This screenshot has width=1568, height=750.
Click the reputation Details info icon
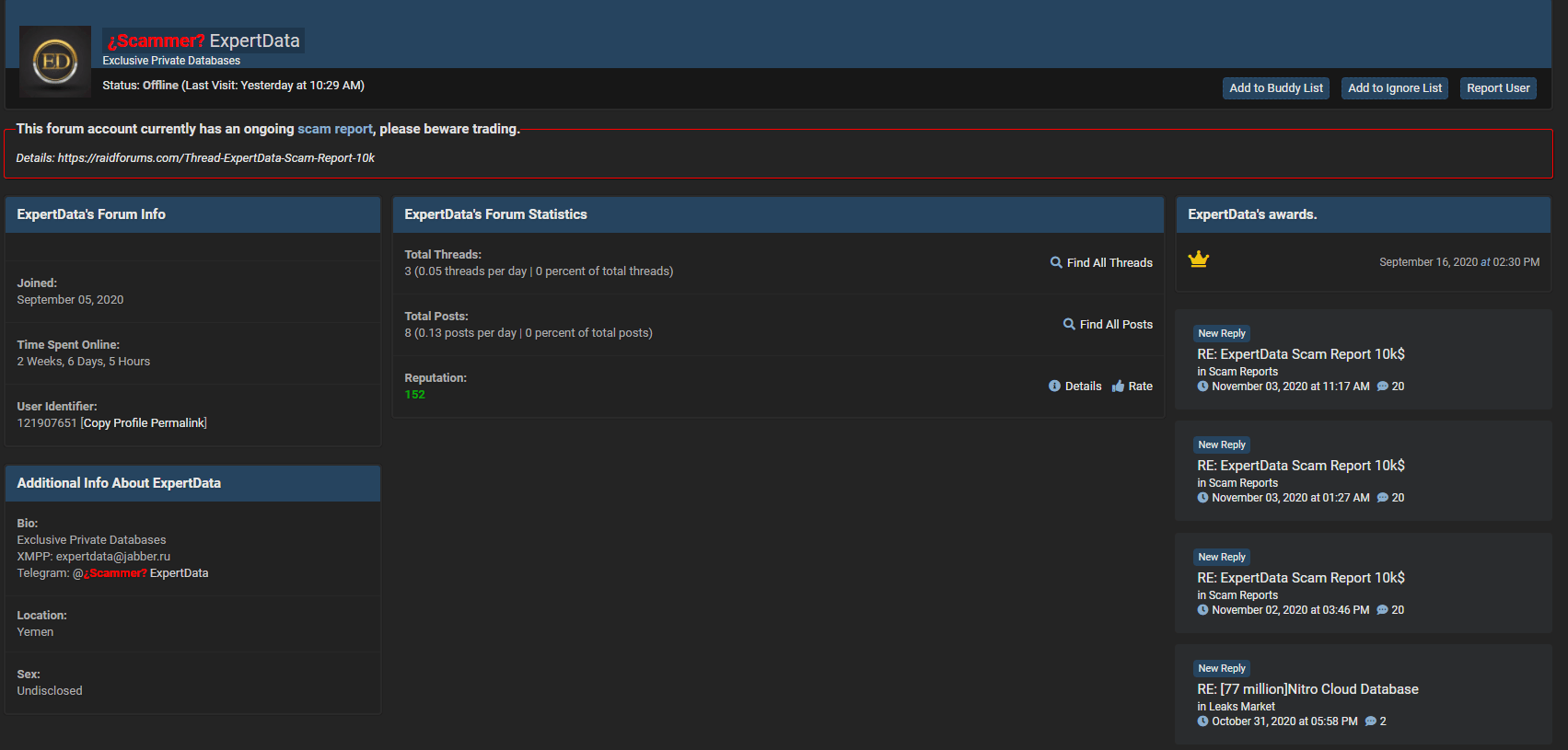click(x=1054, y=386)
